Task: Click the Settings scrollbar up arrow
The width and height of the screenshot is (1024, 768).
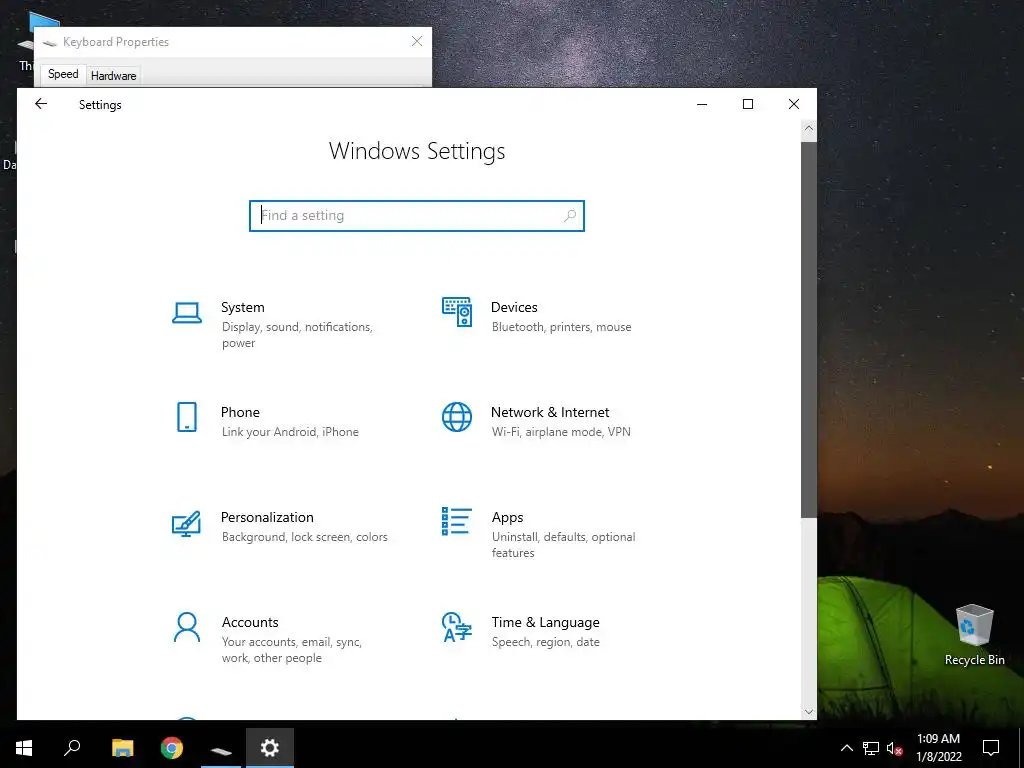Action: [x=808, y=129]
